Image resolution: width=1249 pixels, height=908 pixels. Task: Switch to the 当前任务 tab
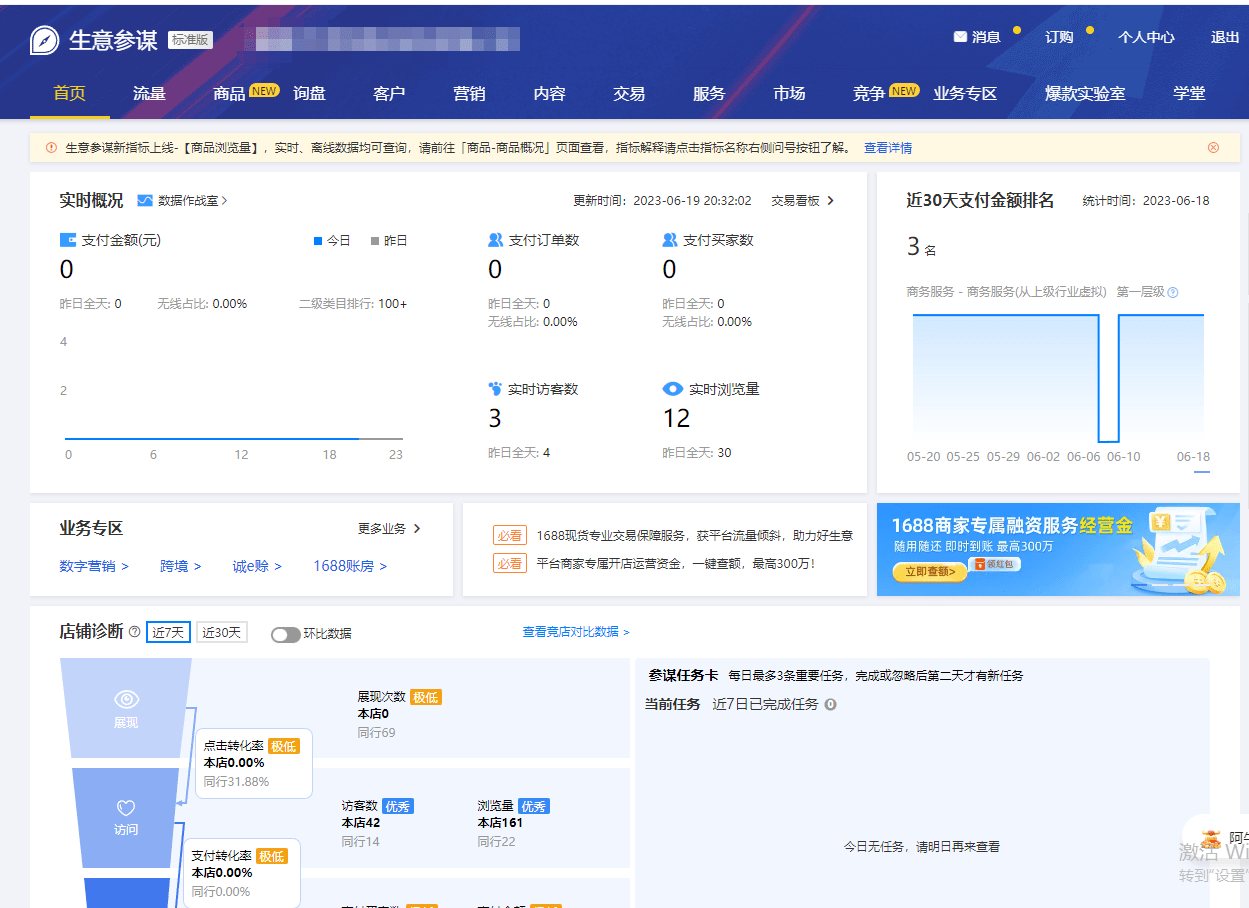click(x=673, y=705)
